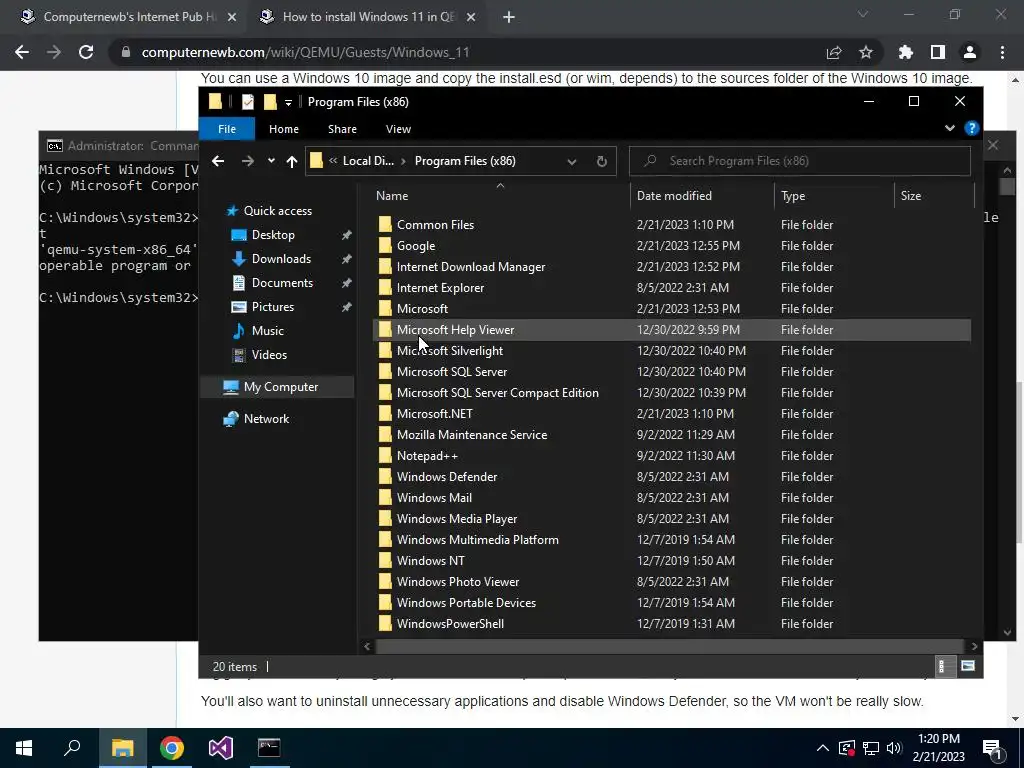Open Visual Studio from taskbar

click(x=221, y=748)
